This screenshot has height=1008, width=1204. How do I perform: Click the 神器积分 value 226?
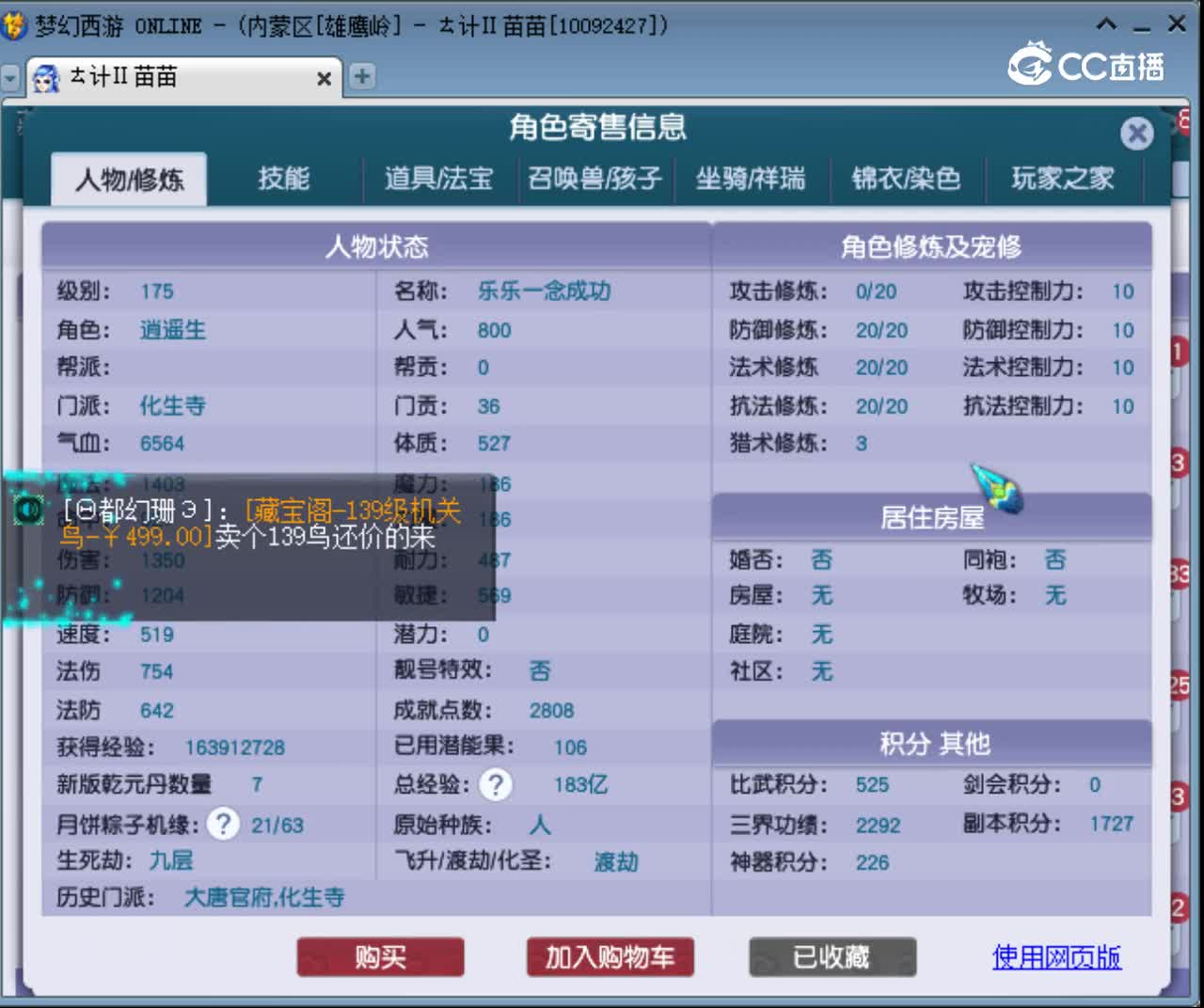tap(872, 862)
